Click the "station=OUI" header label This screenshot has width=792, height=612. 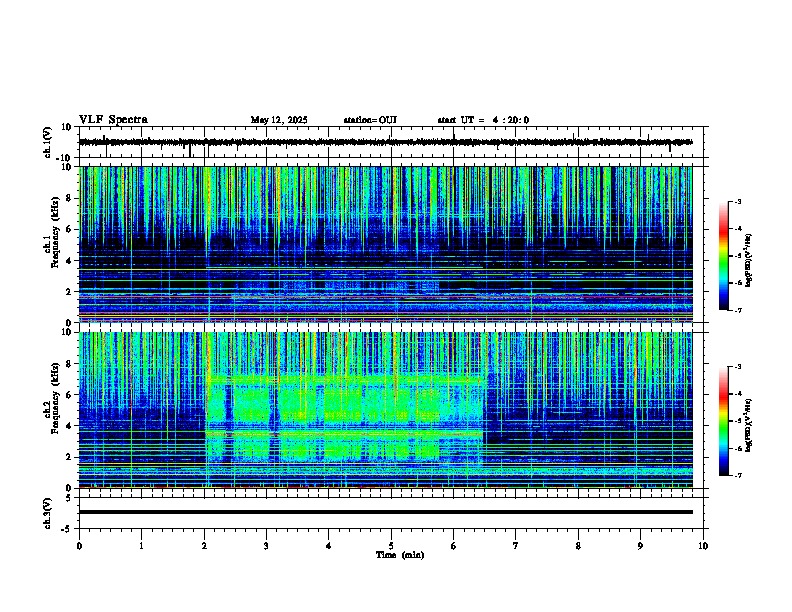coord(370,120)
